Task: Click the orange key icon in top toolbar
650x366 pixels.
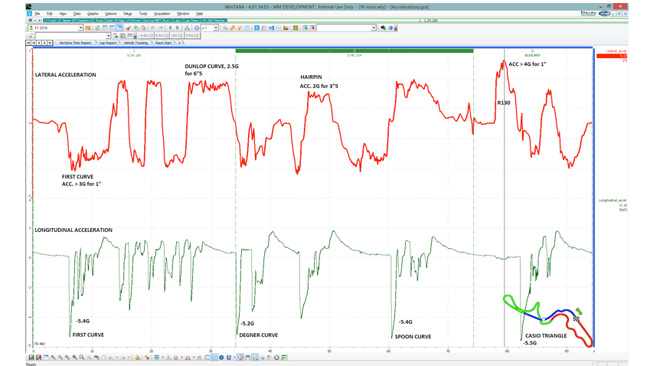Action: (232, 28)
